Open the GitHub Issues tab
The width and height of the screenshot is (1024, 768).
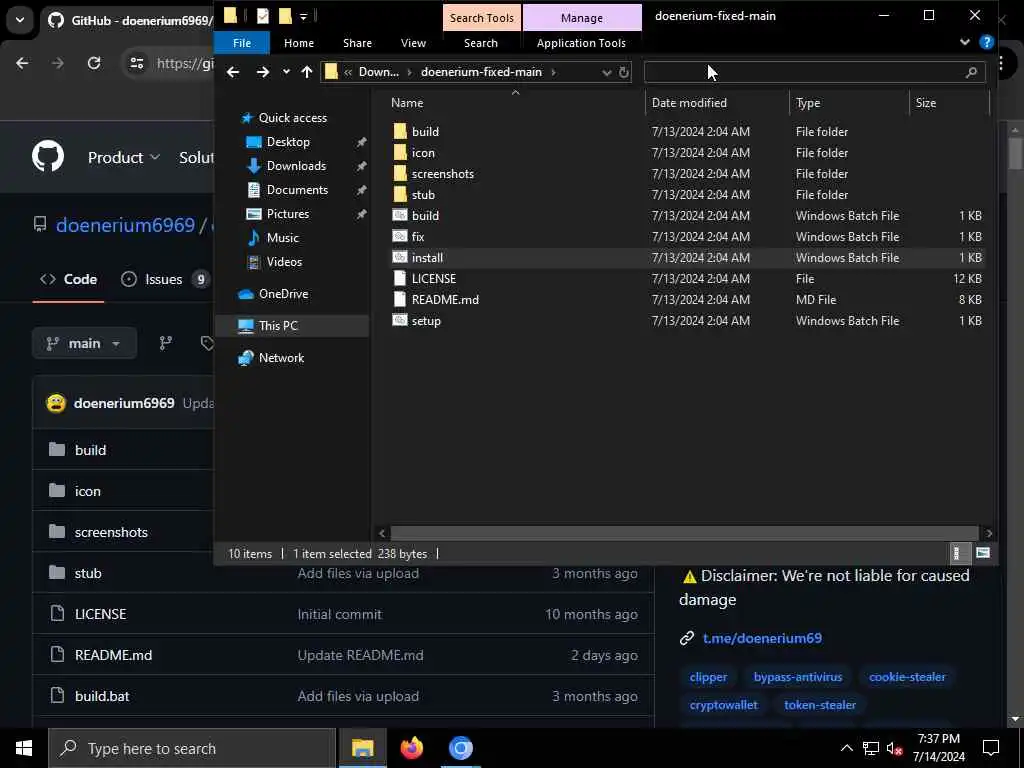[165, 280]
